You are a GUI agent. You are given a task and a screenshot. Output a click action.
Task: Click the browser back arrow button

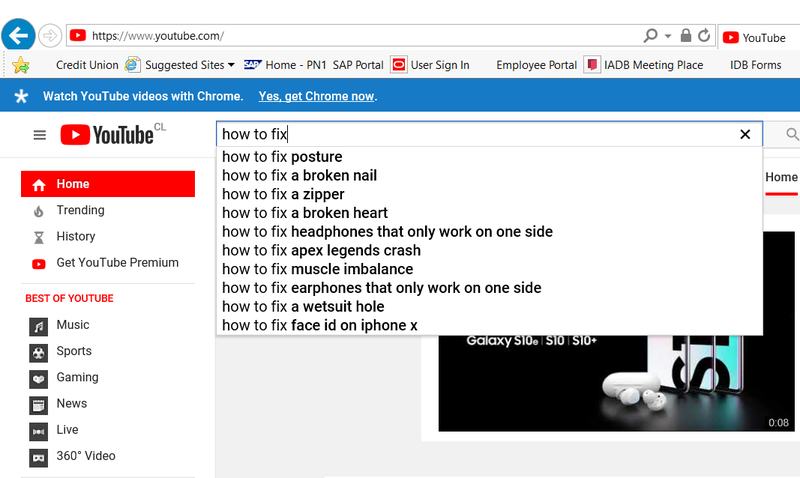click(x=17, y=35)
